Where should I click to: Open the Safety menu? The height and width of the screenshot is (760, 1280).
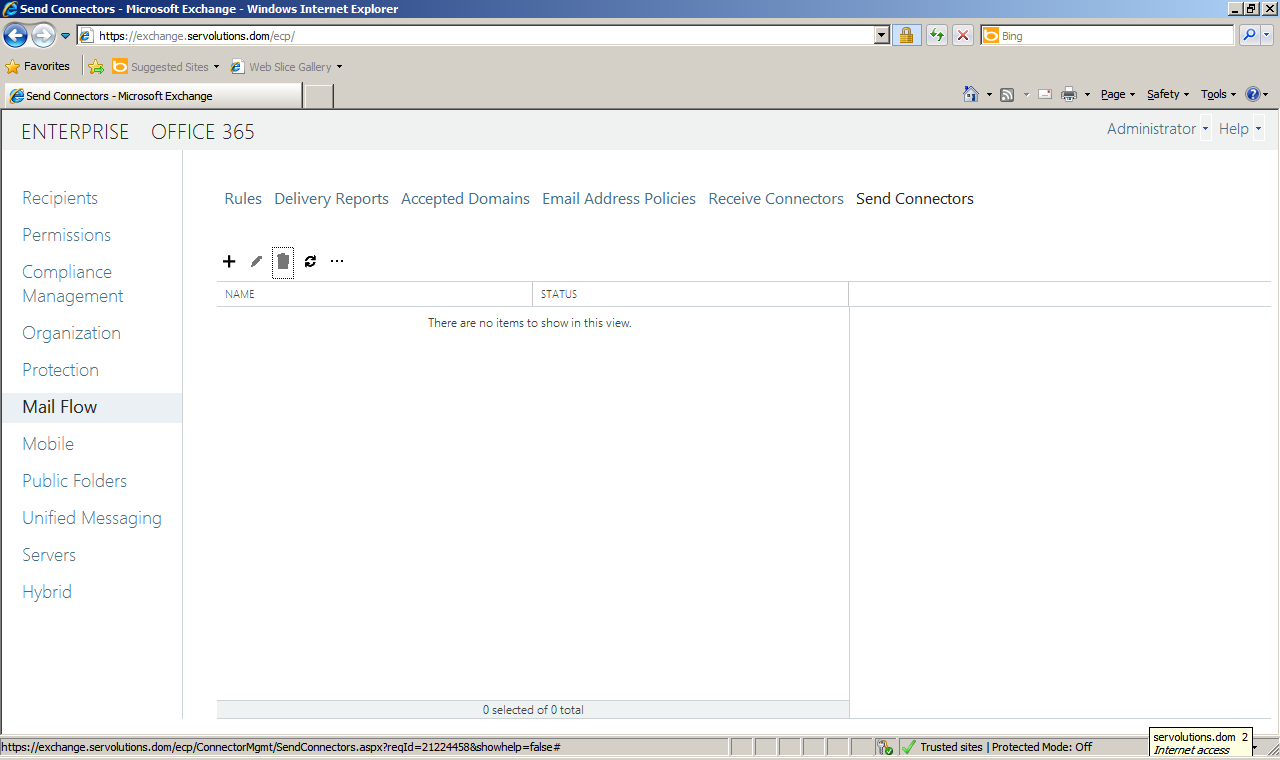point(1168,94)
